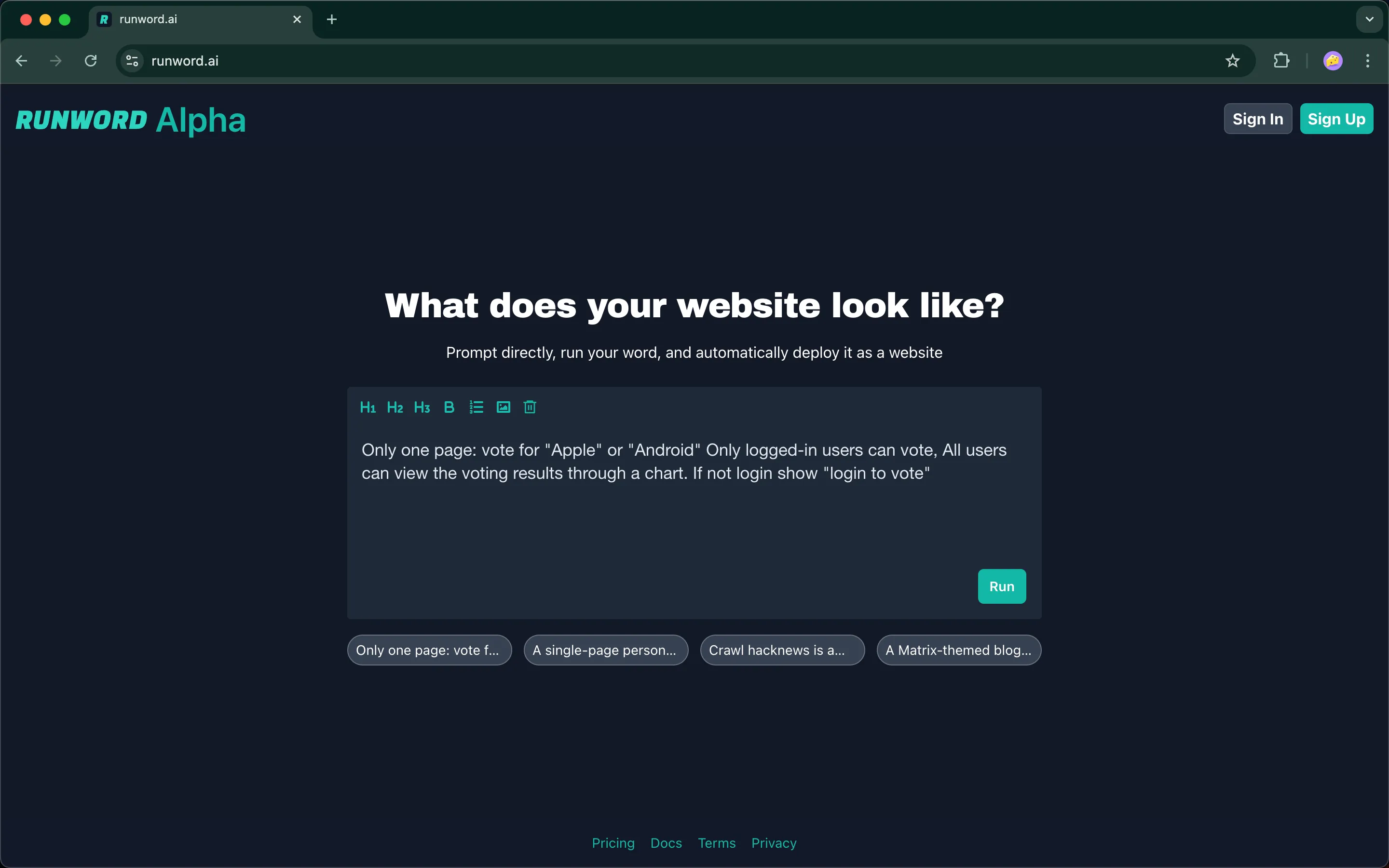The width and height of the screenshot is (1389, 868).
Task: Insert an image into the prompt
Action: pyautogui.click(x=504, y=407)
